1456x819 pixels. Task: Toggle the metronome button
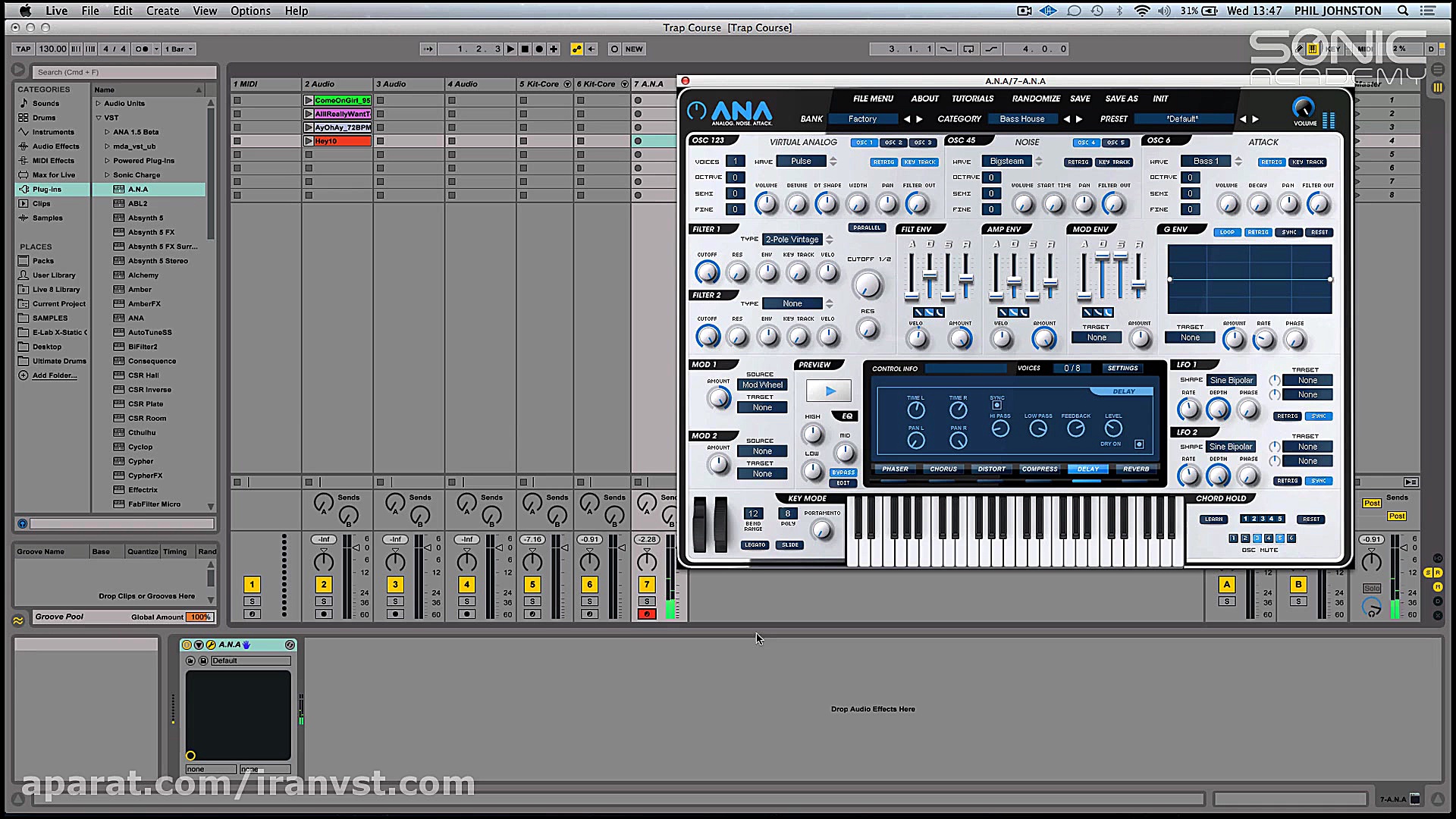(x=142, y=49)
